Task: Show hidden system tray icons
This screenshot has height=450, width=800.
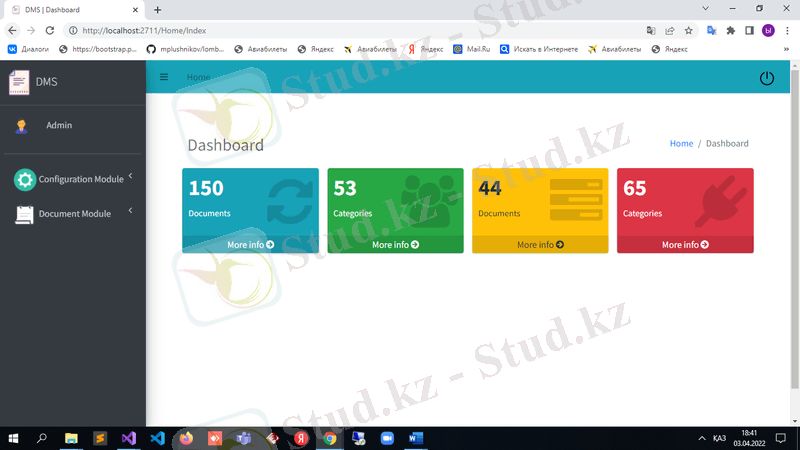Action: point(702,438)
